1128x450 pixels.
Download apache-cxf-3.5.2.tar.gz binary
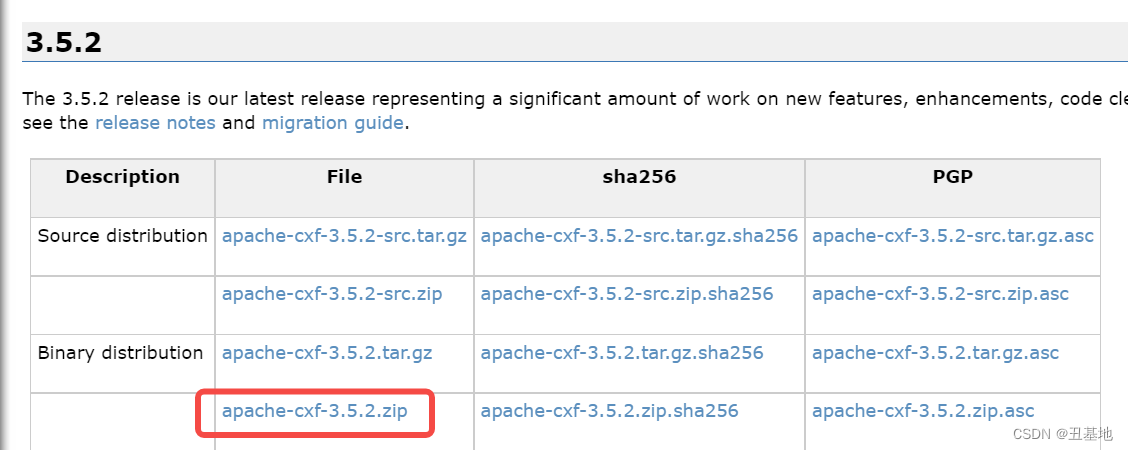327,353
